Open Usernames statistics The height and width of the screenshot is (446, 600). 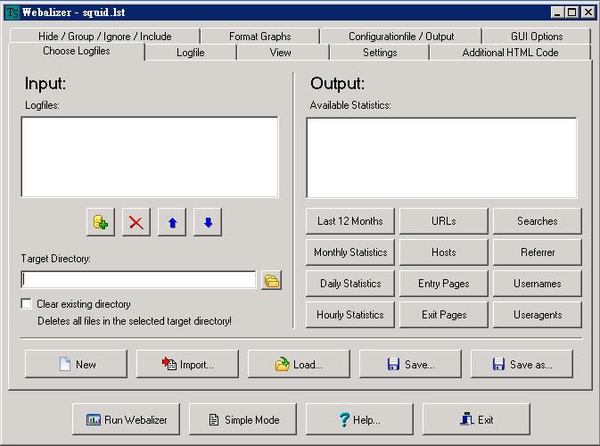(x=537, y=283)
